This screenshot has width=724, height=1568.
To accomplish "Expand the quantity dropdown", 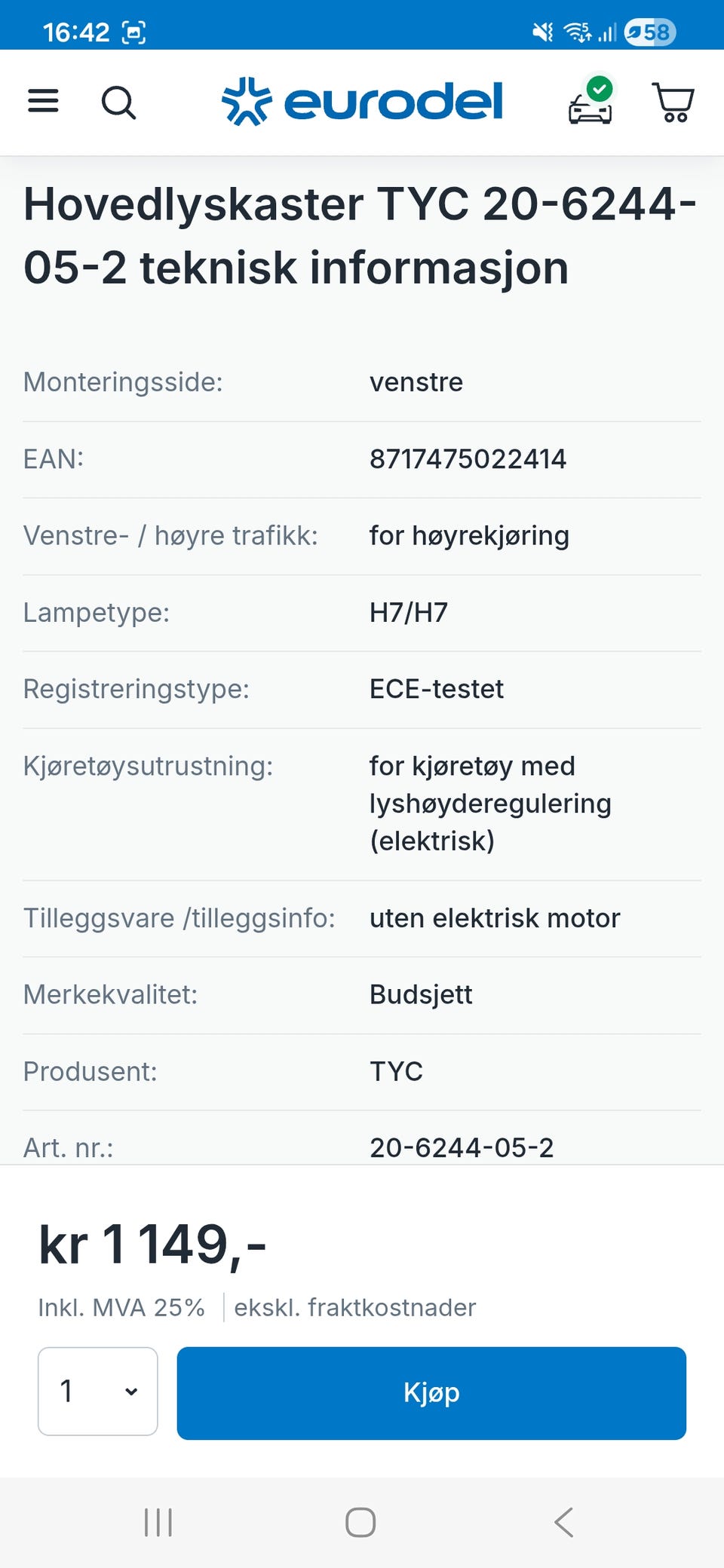I will (x=98, y=1391).
